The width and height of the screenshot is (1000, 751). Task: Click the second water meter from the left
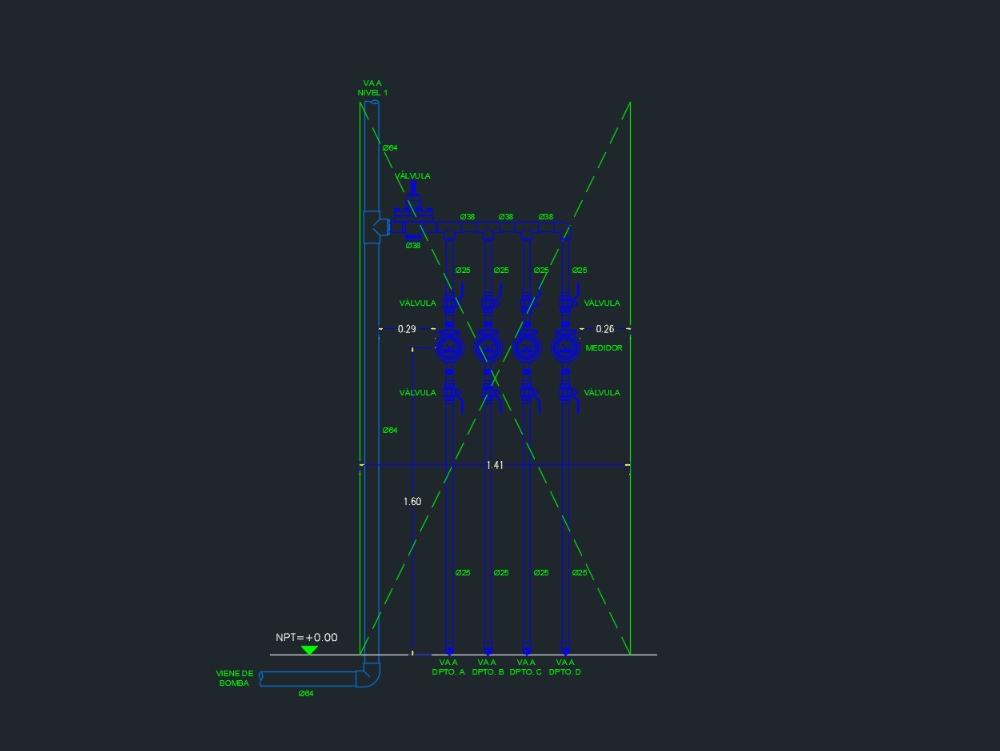pos(488,347)
